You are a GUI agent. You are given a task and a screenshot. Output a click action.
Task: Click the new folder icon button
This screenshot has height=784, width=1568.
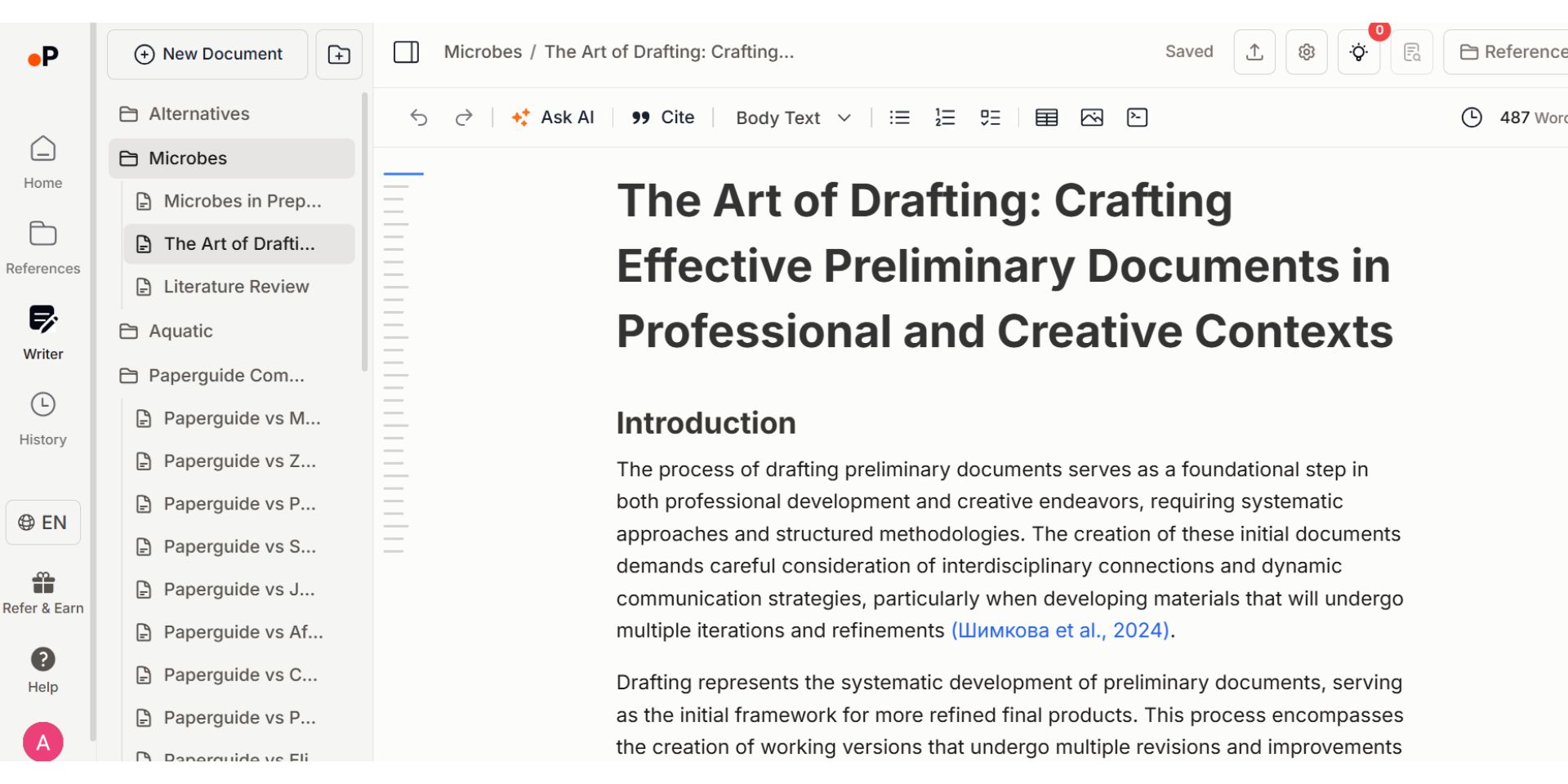click(x=339, y=54)
